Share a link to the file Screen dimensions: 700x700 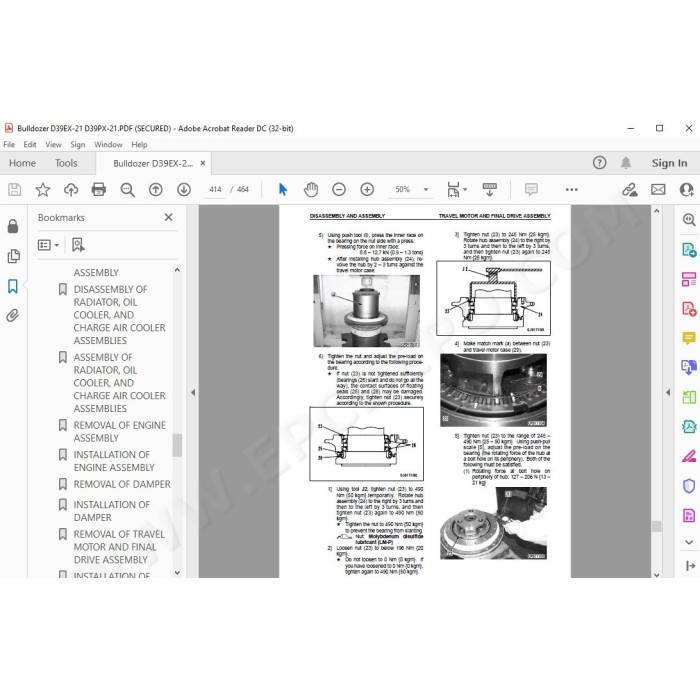point(630,190)
